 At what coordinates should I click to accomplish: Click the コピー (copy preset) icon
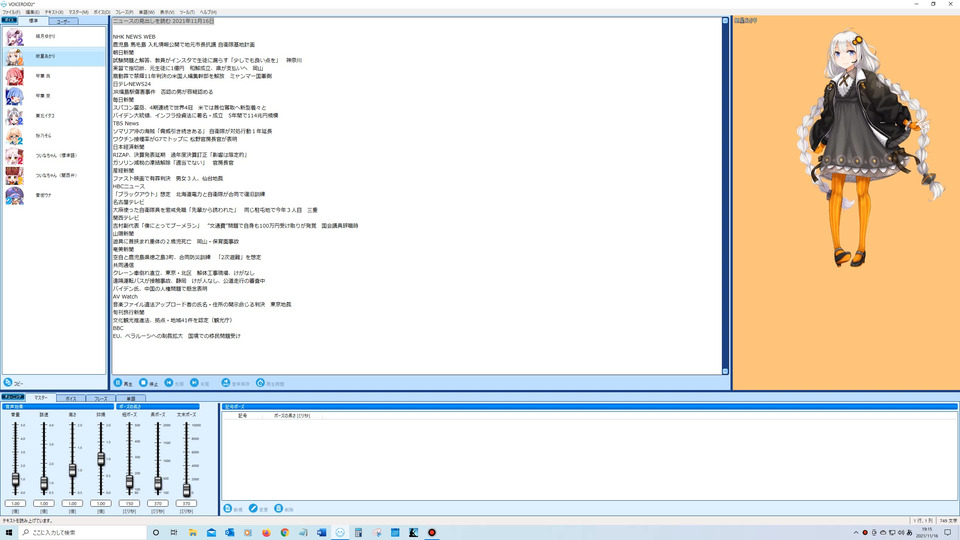[x=8, y=382]
